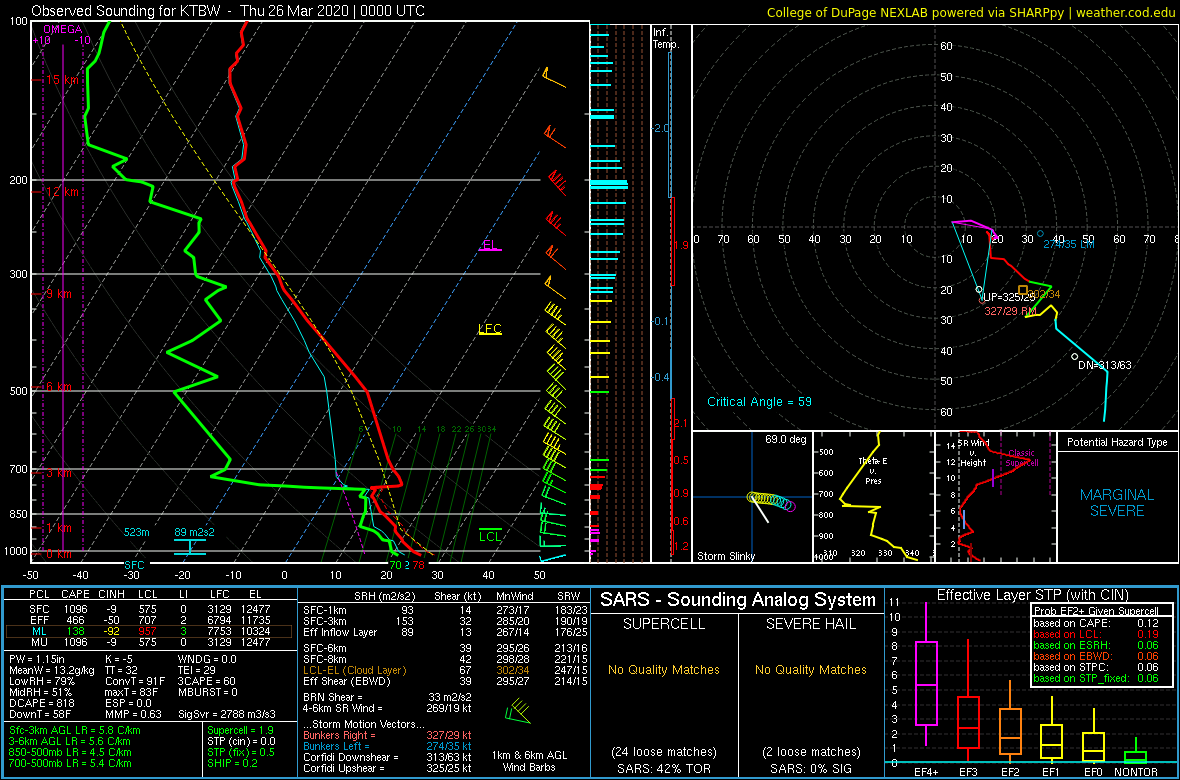Viewport: 1180px width, 780px height.
Task: Click the 1km & 6km AGL wind barb icon
Action: pos(519,709)
